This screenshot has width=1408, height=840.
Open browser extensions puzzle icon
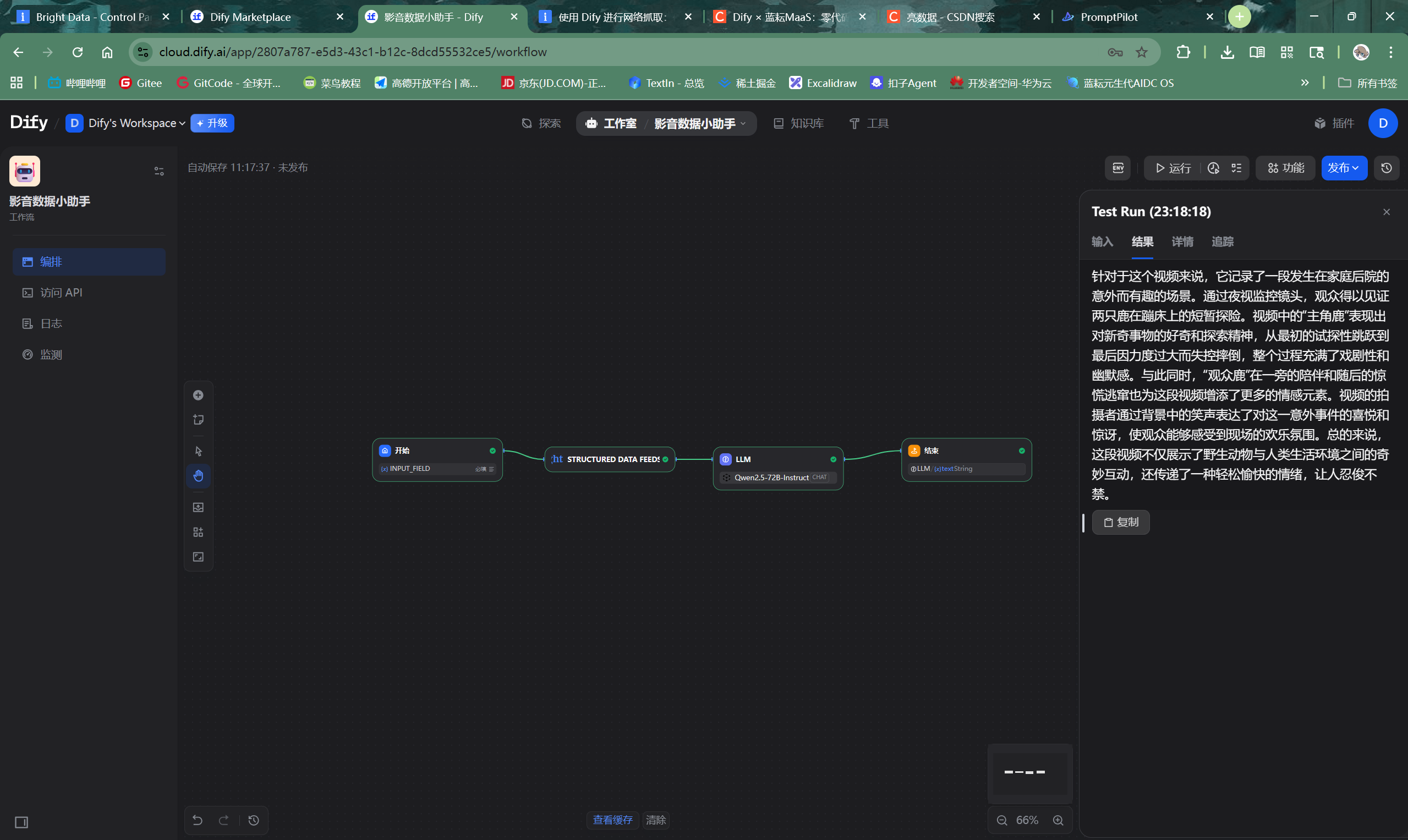[x=1184, y=52]
